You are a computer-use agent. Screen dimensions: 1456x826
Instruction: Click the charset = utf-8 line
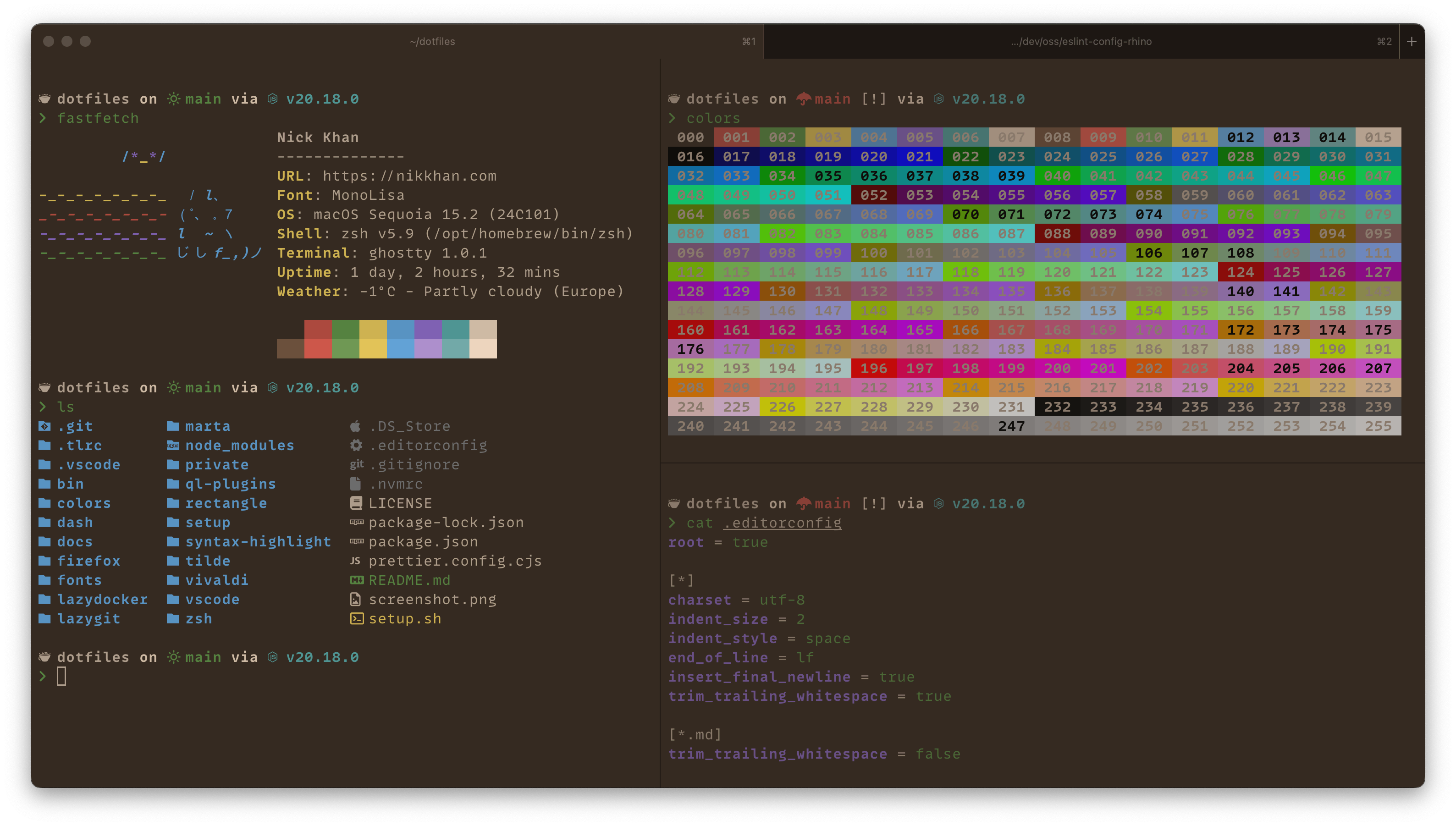pos(736,600)
